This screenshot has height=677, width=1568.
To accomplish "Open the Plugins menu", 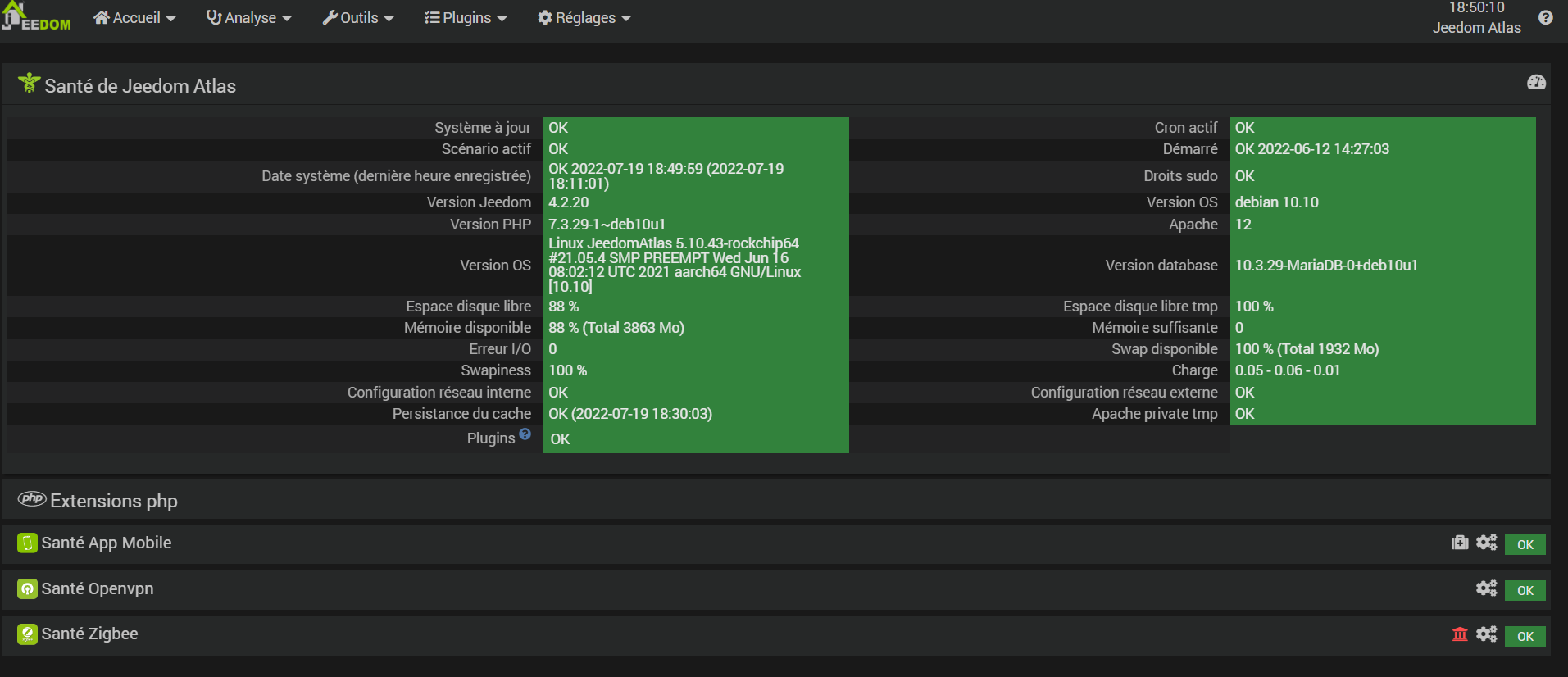I will pyautogui.click(x=466, y=18).
